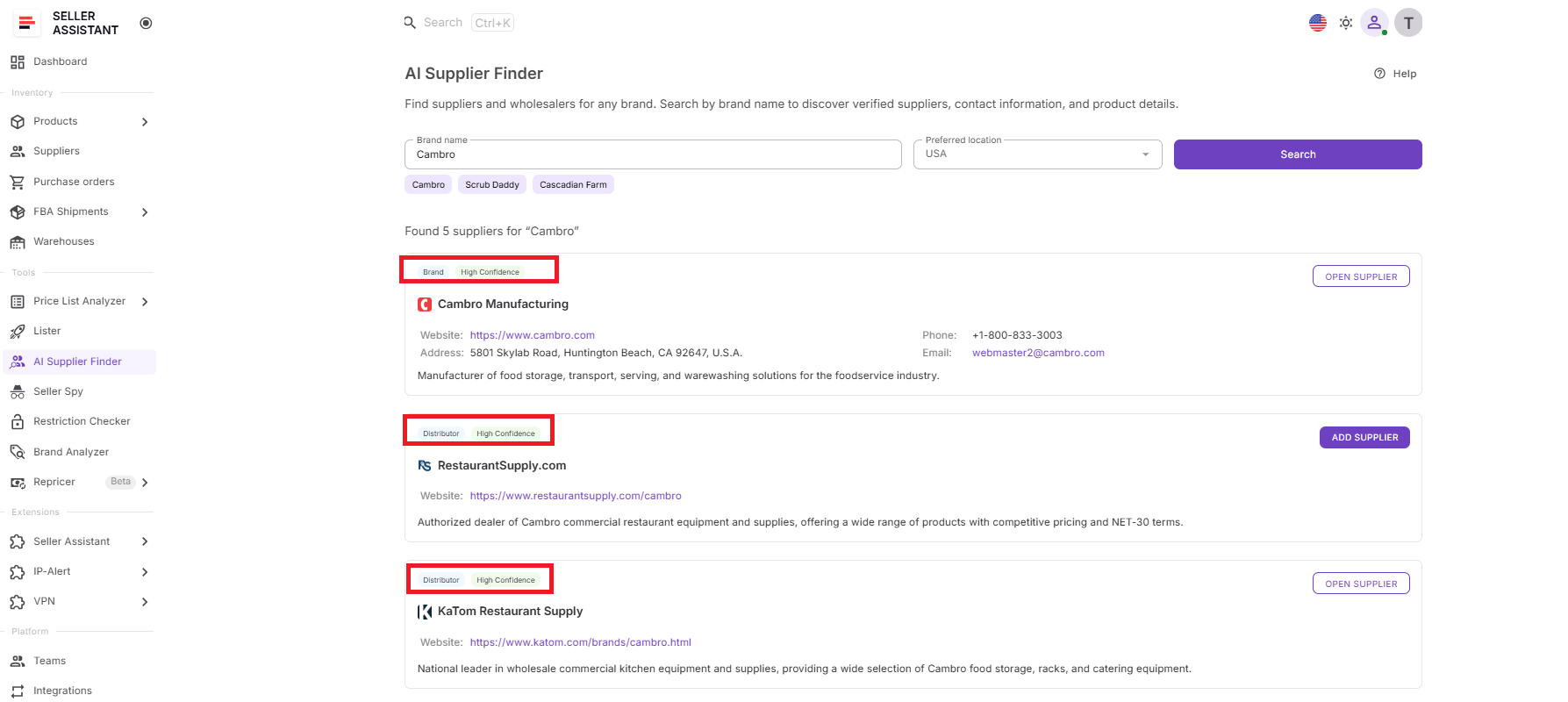Expand the Products submenu chevron

145,122
